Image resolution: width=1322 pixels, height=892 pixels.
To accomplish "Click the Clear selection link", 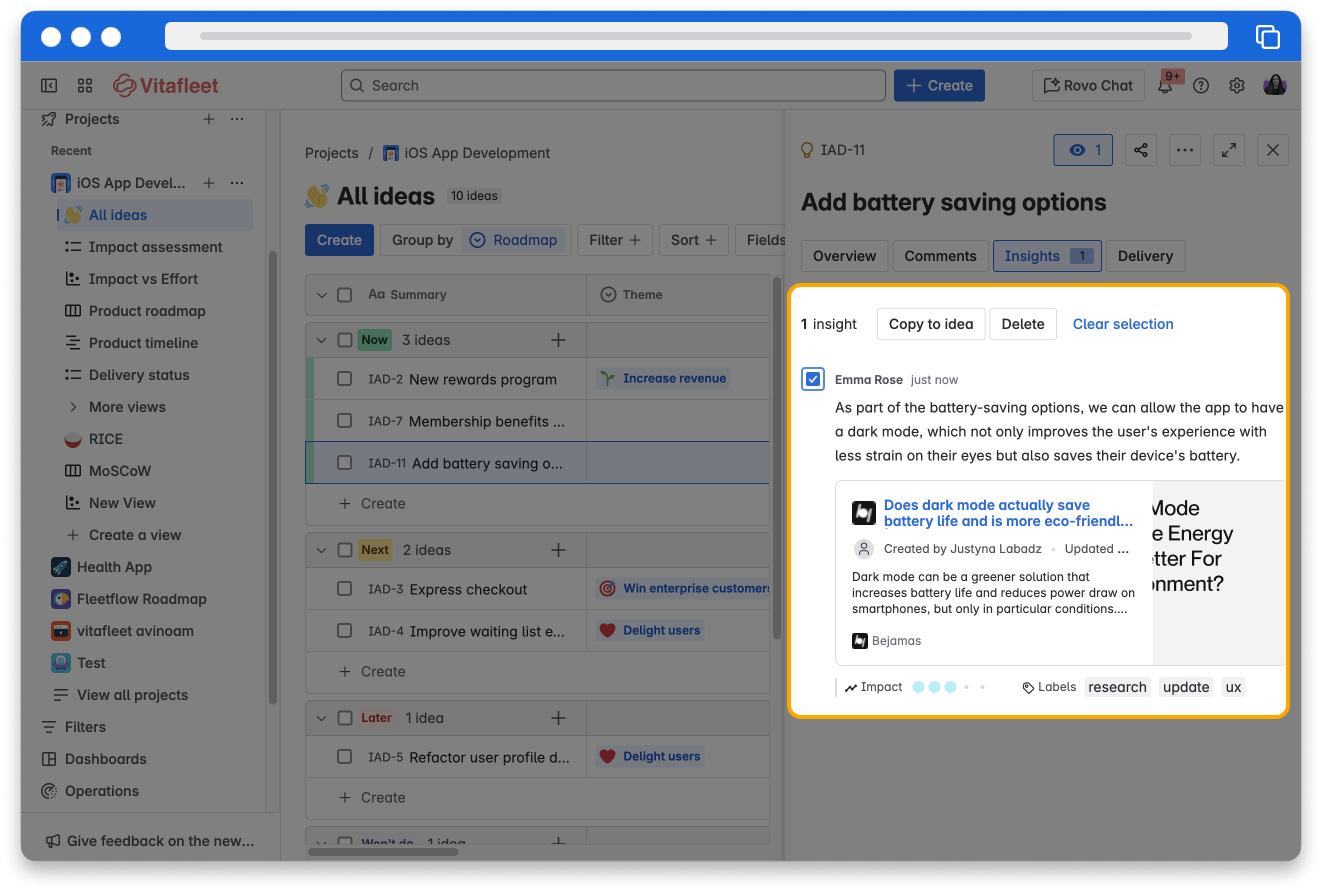I will pos(1123,324).
